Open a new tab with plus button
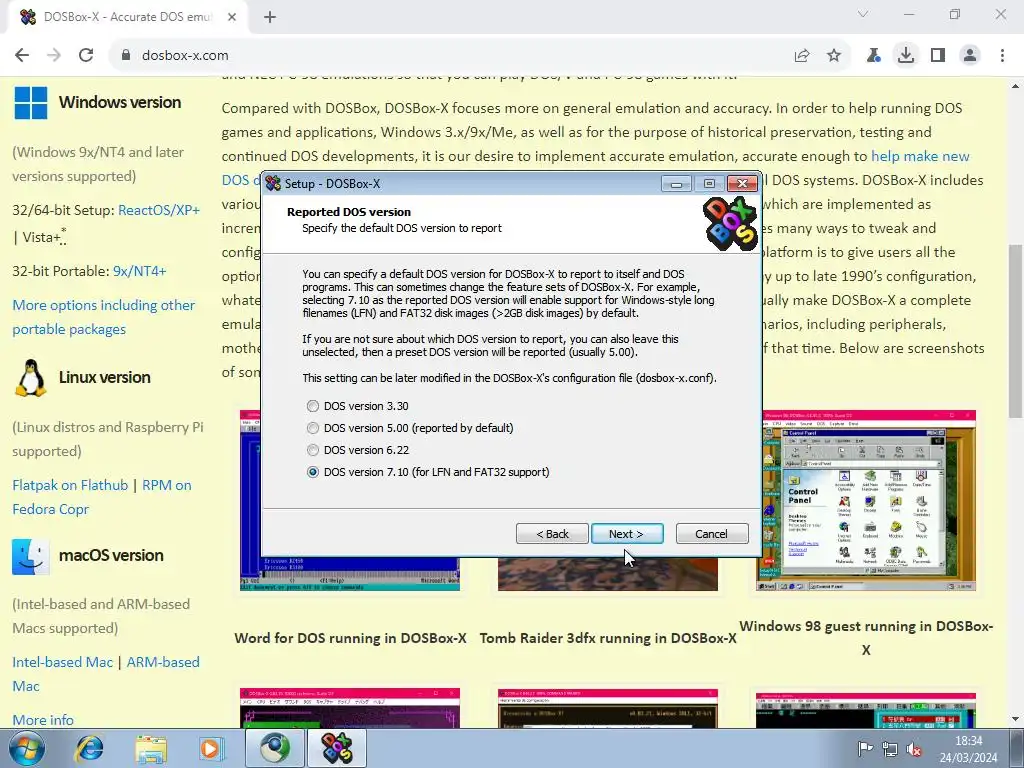Screen dimensions: 1024x768 270,17
